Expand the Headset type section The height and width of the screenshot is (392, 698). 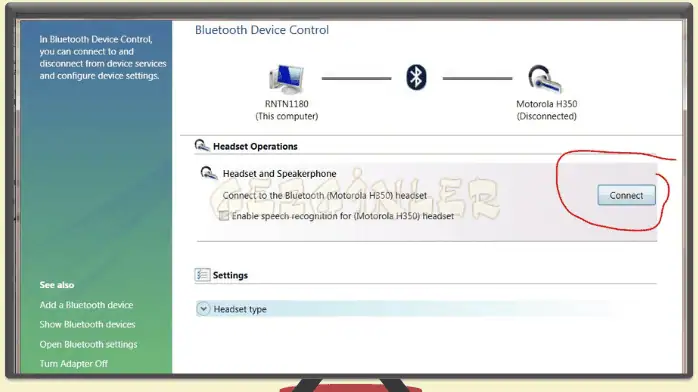pos(203,309)
